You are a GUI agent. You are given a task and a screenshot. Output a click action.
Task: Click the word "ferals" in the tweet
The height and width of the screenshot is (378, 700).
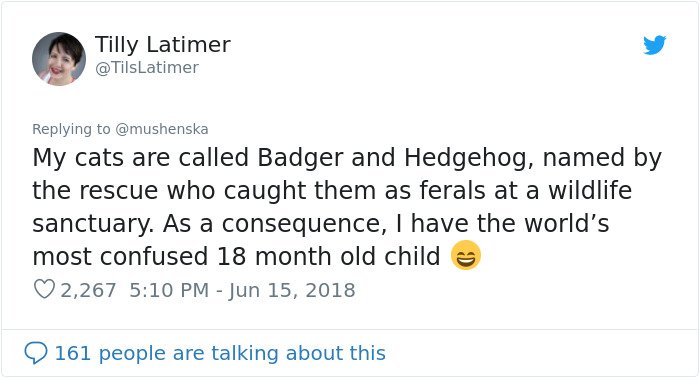tap(452, 190)
